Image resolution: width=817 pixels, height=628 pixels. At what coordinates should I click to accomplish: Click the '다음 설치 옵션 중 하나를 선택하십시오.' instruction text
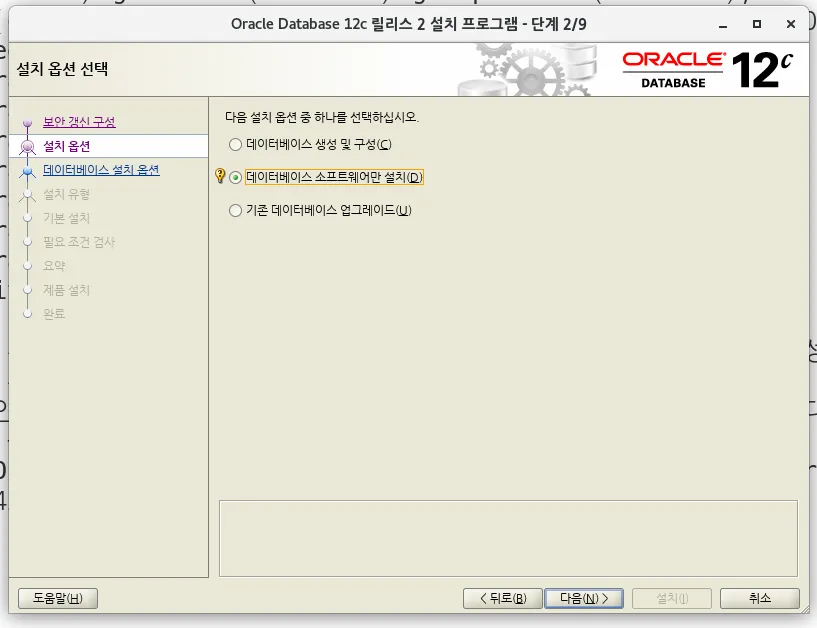pyautogui.click(x=321, y=117)
